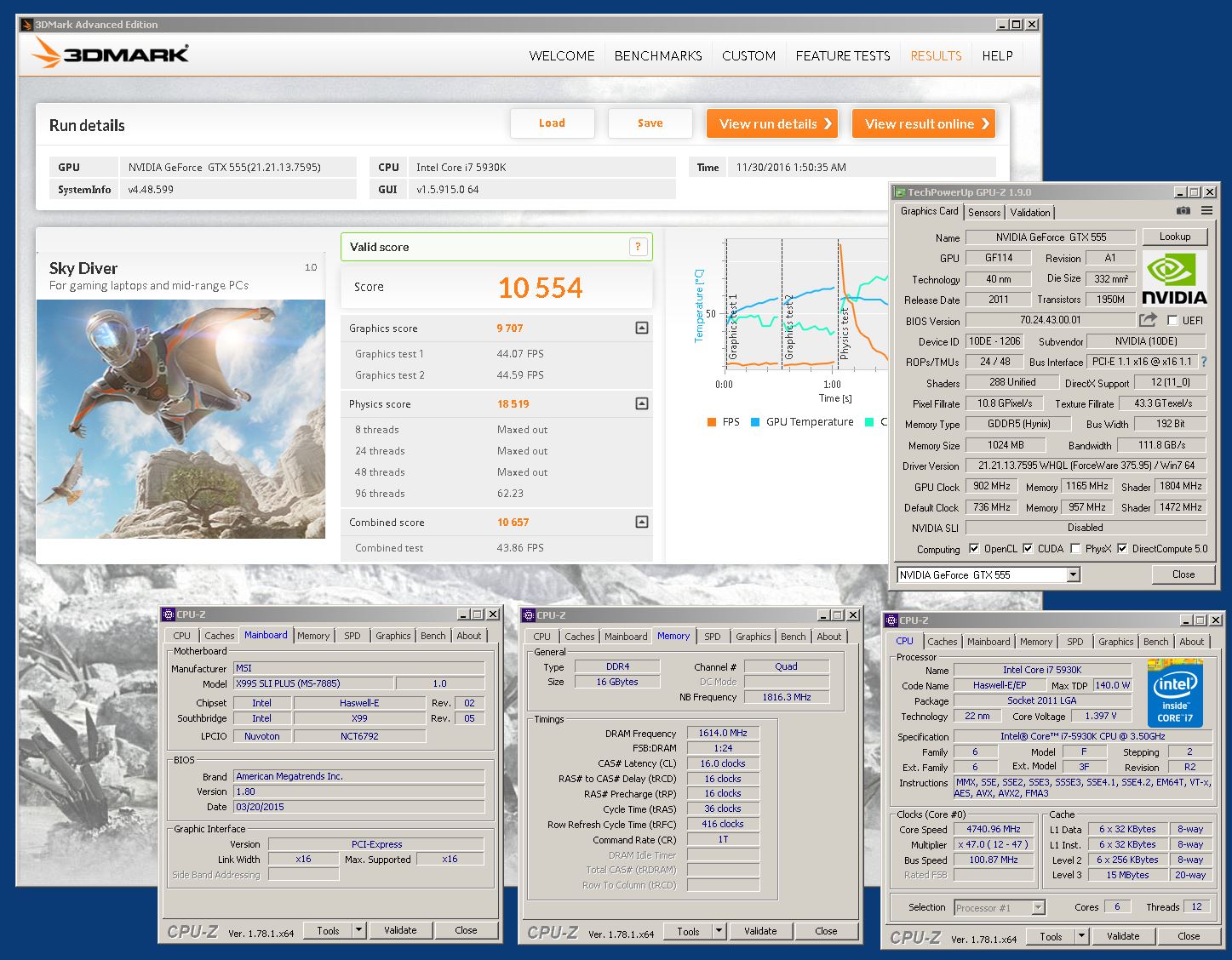
Task: Open the WELCOME page in 3DMark
Action: coord(562,56)
